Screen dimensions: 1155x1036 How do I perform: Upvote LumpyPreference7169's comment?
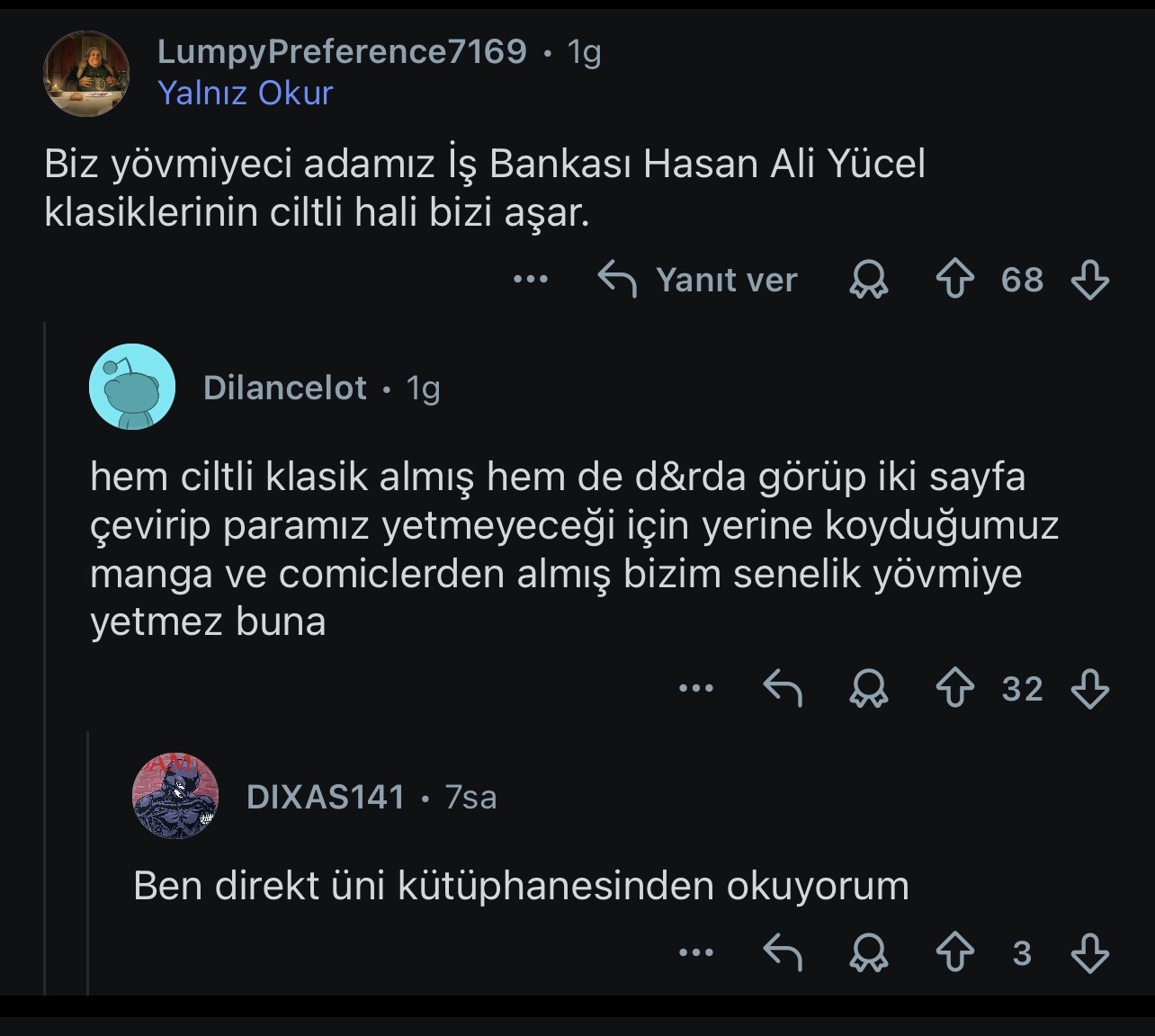click(x=954, y=280)
